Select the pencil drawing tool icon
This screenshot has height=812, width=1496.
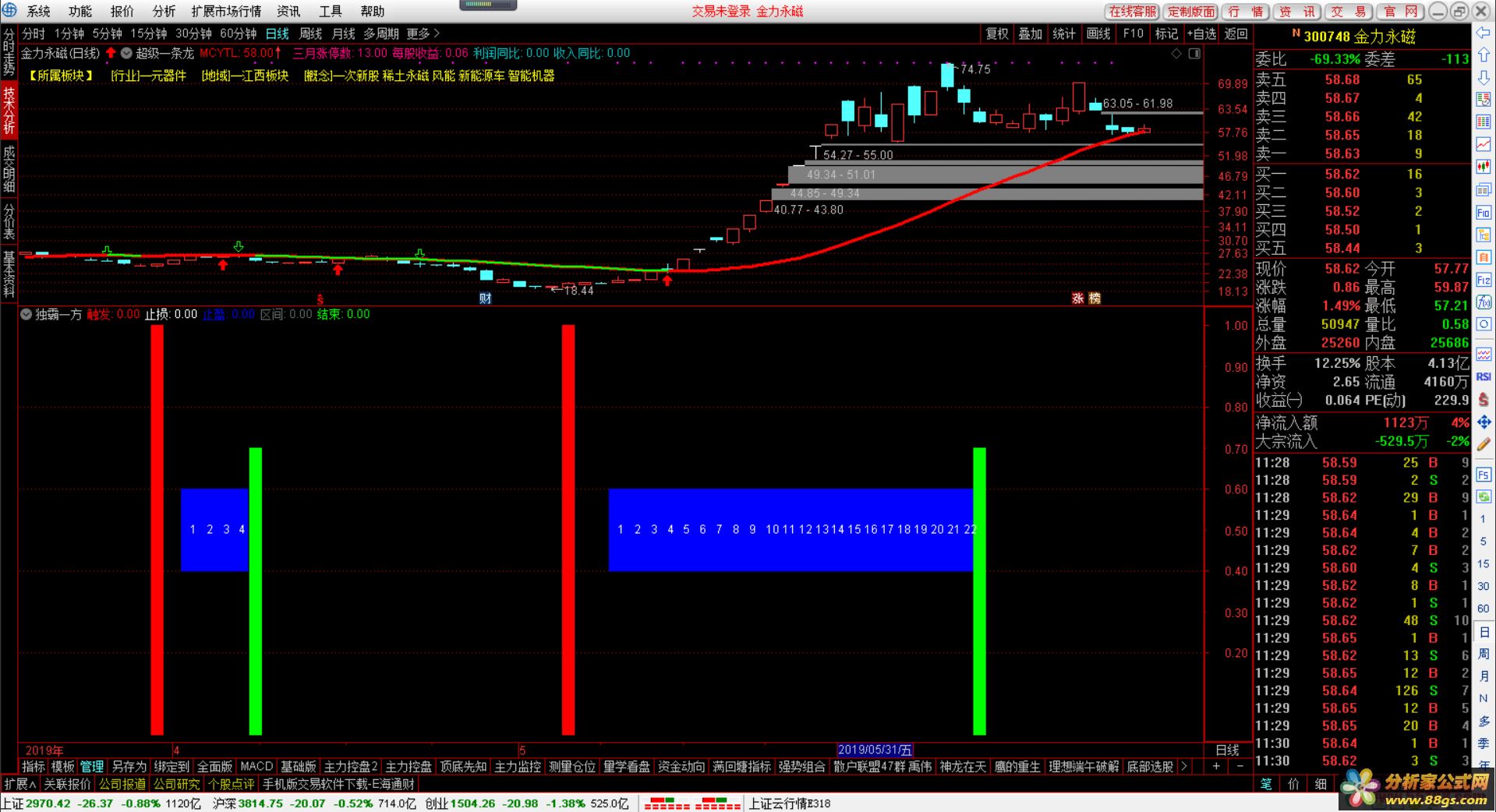pos(1483,444)
